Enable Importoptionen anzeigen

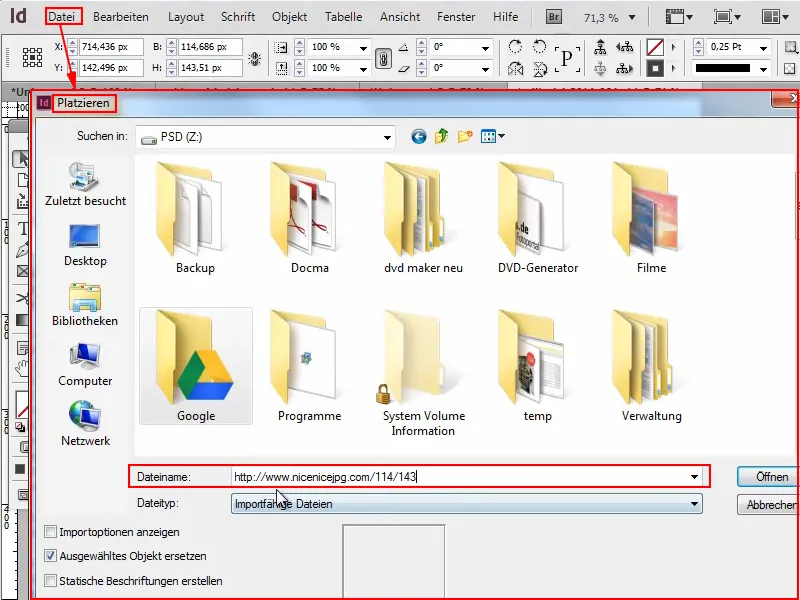[x=51, y=534]
